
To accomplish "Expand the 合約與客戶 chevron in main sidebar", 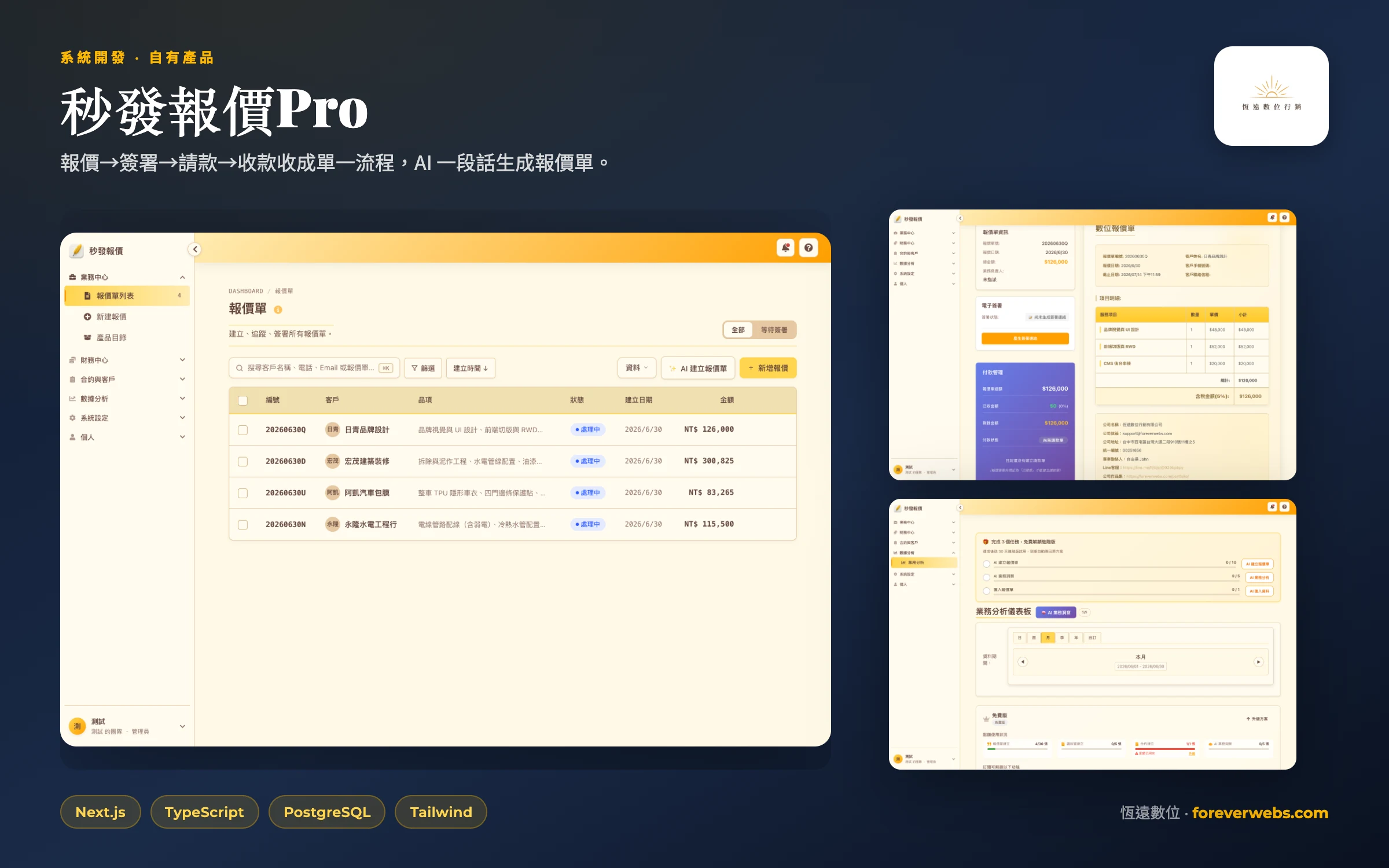I will [x=182, y=379].
